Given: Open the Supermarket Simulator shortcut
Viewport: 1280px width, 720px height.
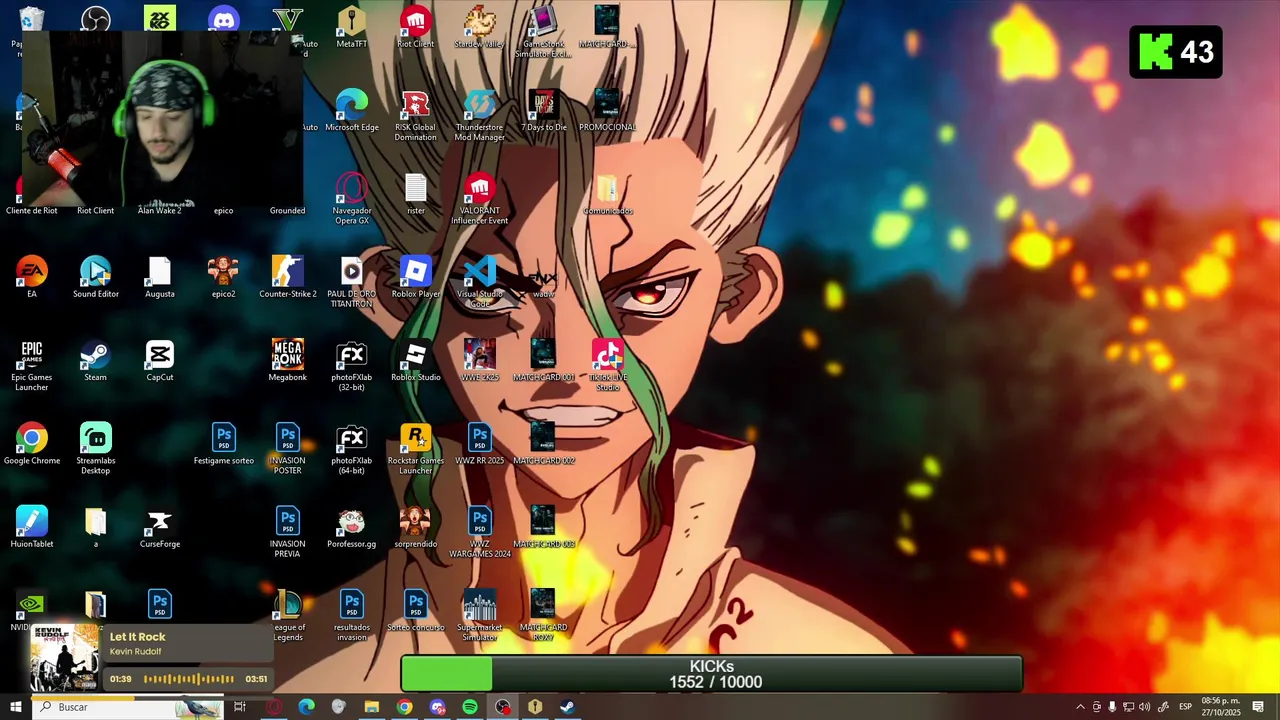Looking at the screenshot, I should [x=480, y=615].
